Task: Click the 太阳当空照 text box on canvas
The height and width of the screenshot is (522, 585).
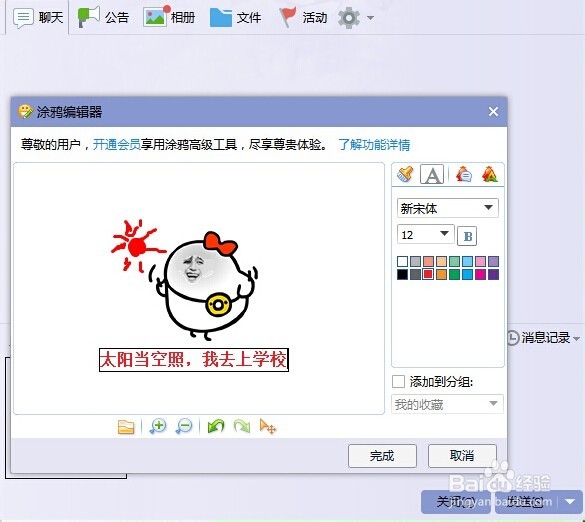Action: pos(194,360)
